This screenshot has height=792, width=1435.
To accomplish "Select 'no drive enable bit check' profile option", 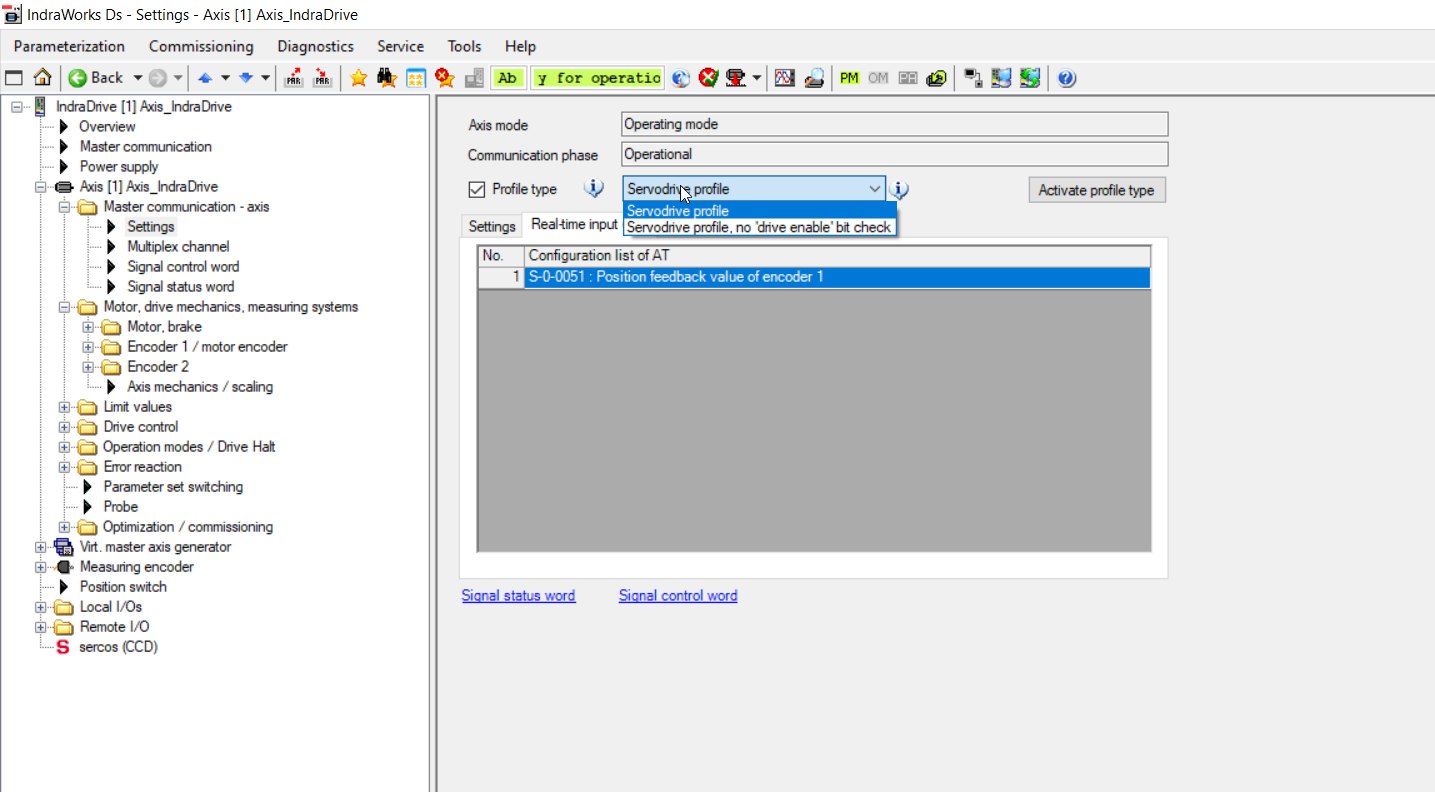I will point(758,227).
